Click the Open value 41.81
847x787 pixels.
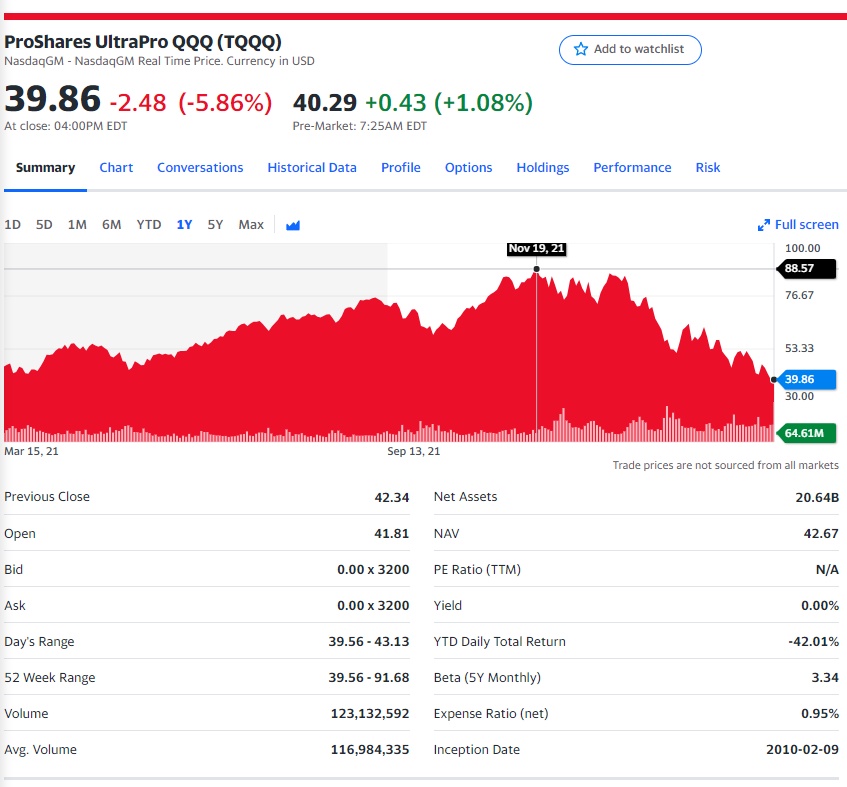pos(392,534)
